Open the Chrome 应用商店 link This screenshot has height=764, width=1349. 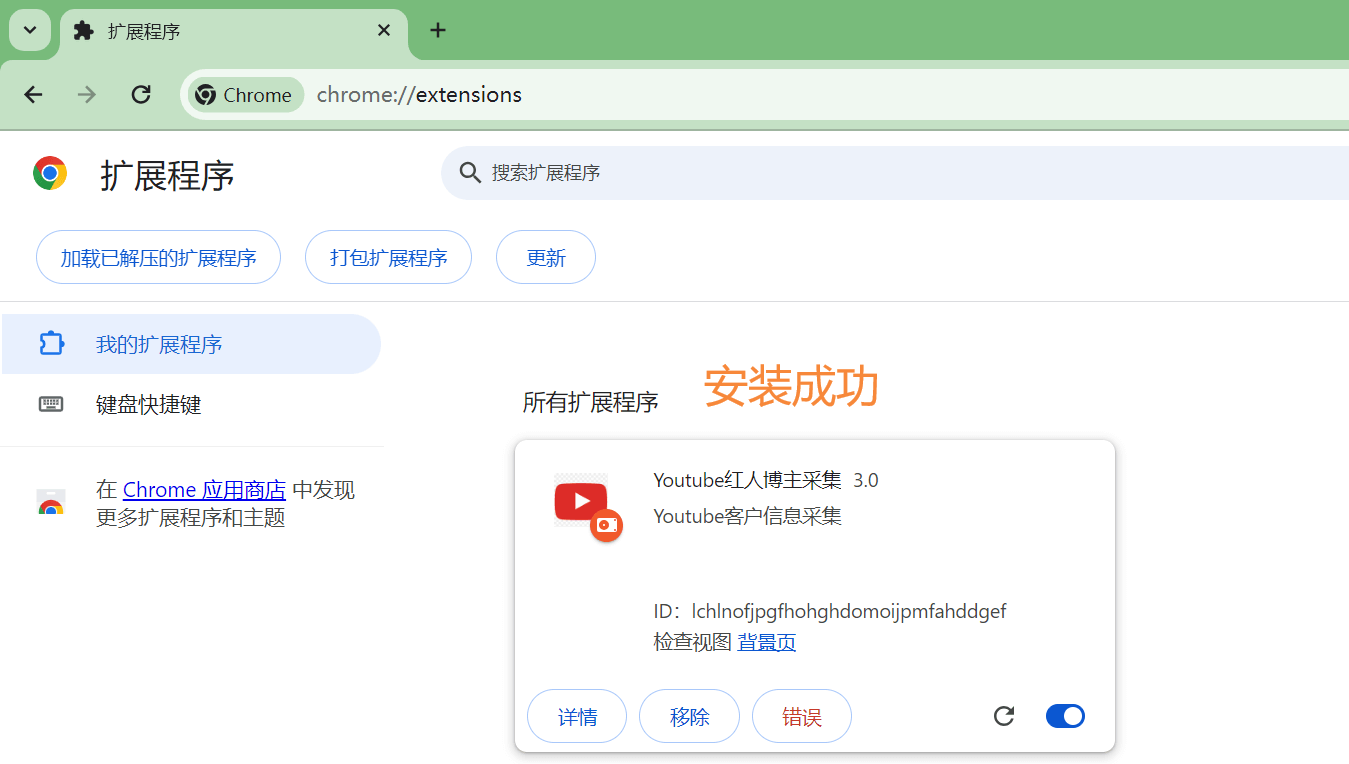coord(204,490)
